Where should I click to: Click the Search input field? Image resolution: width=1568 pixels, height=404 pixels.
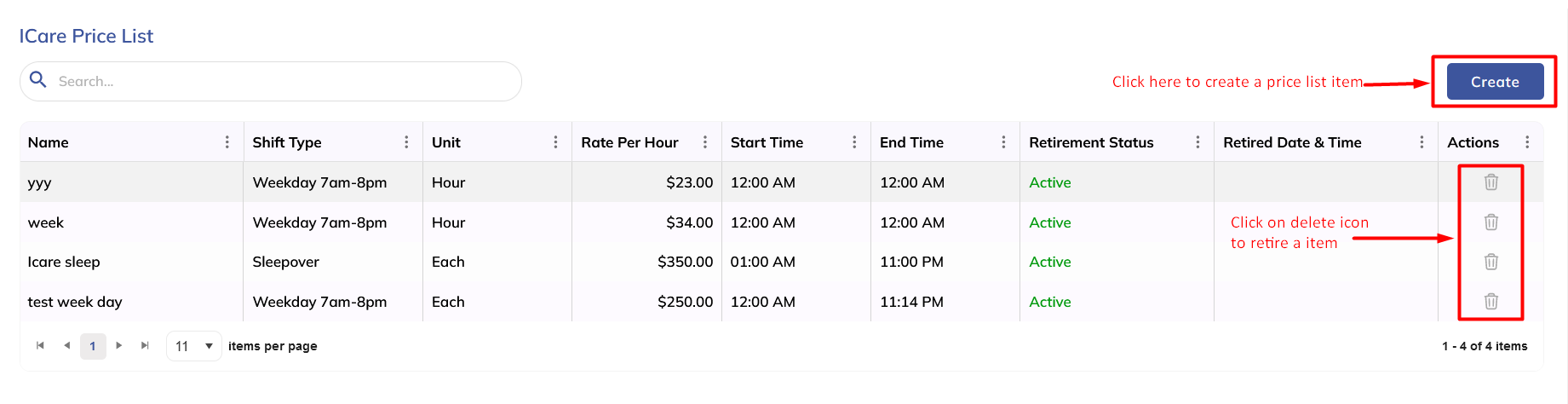tap(281, 82)
